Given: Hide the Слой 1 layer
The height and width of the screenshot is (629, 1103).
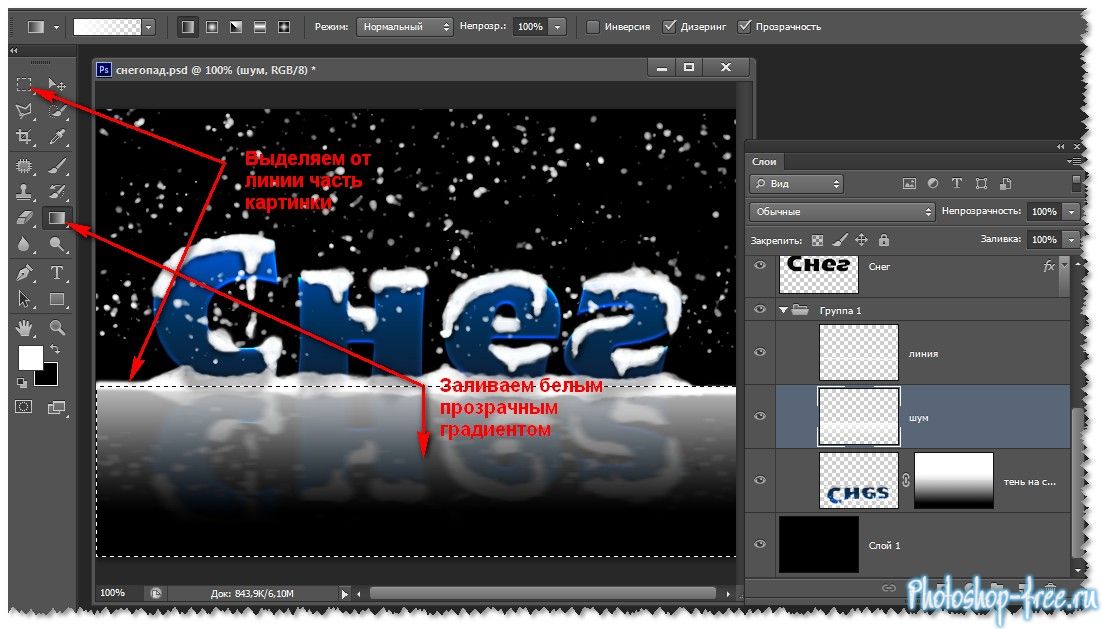Looking at the screenshot, I should coord(760,544).
